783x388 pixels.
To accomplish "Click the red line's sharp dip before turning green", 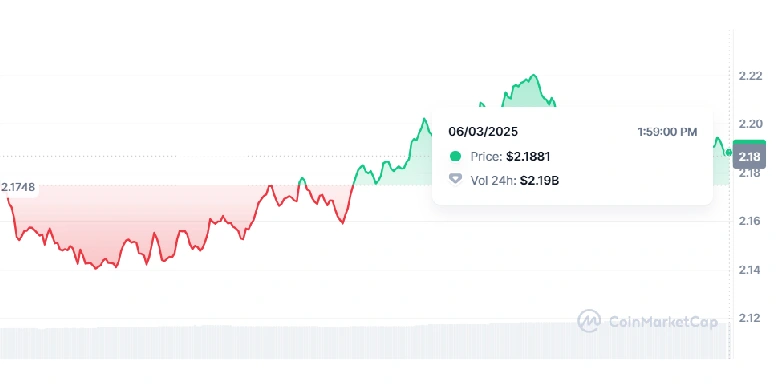I will [343, 222].
